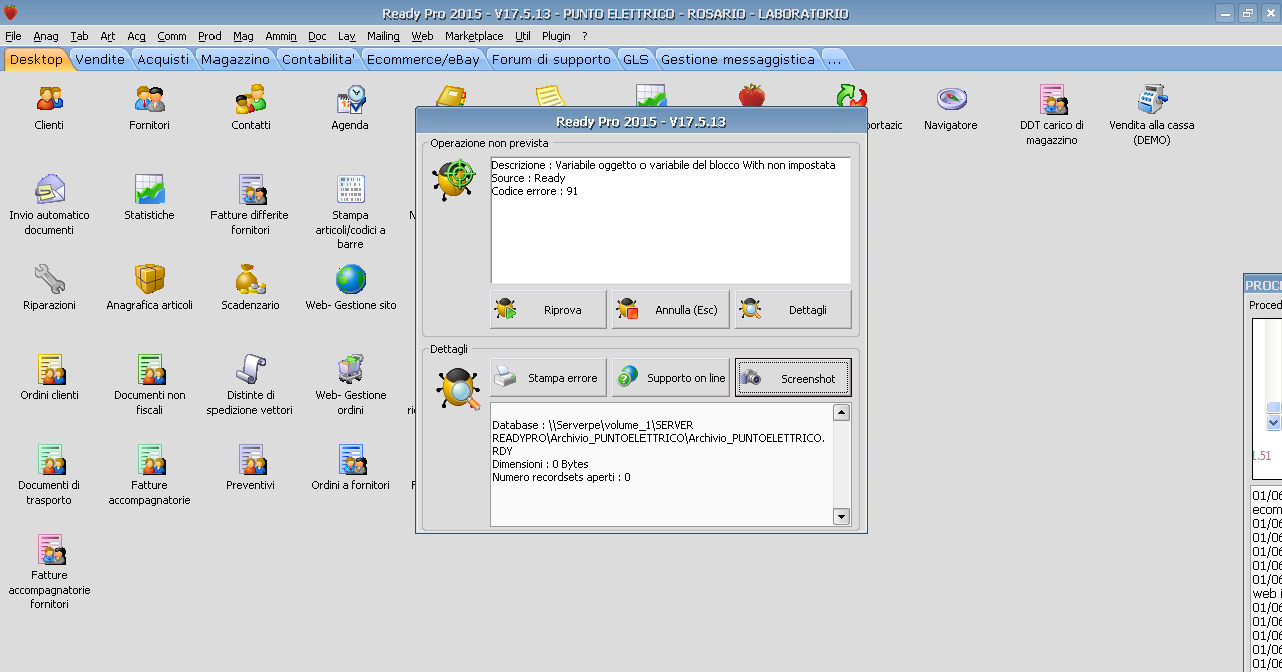Open the Riparazioni wrench icon
Screen dimensions: 1282x672
(x=49, y=280)
